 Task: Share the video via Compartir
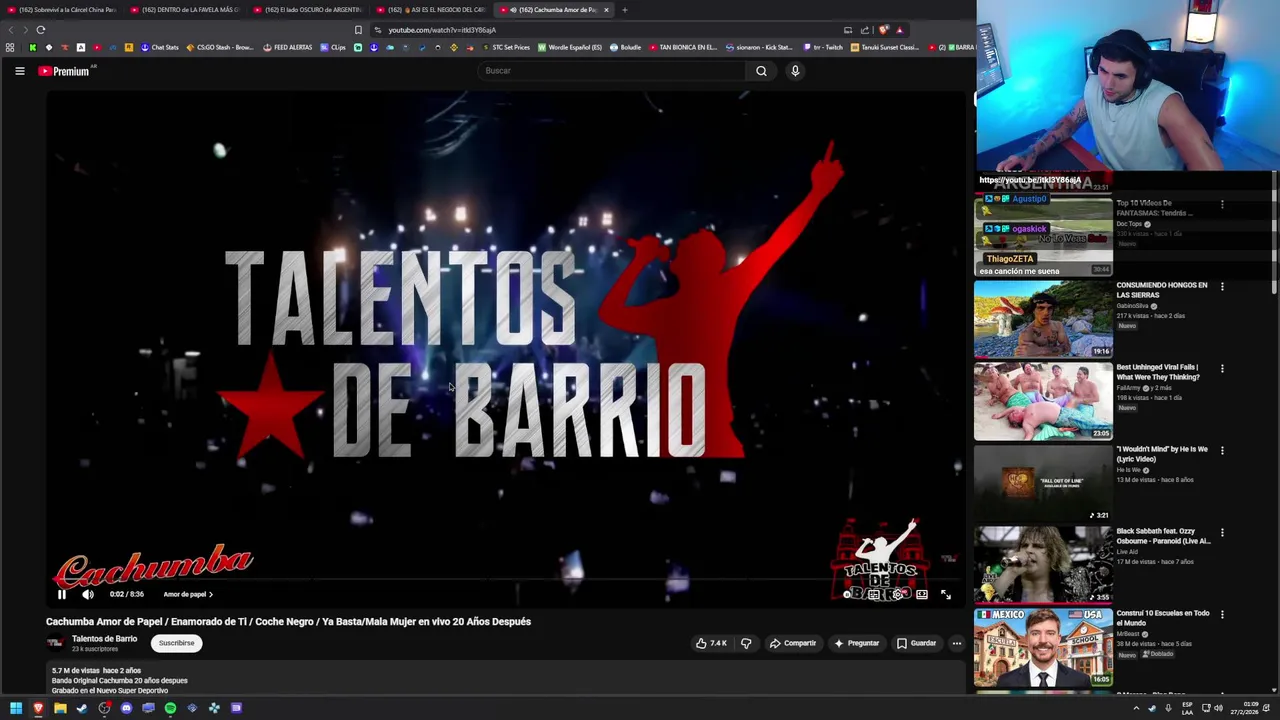(x=793, y=643)
